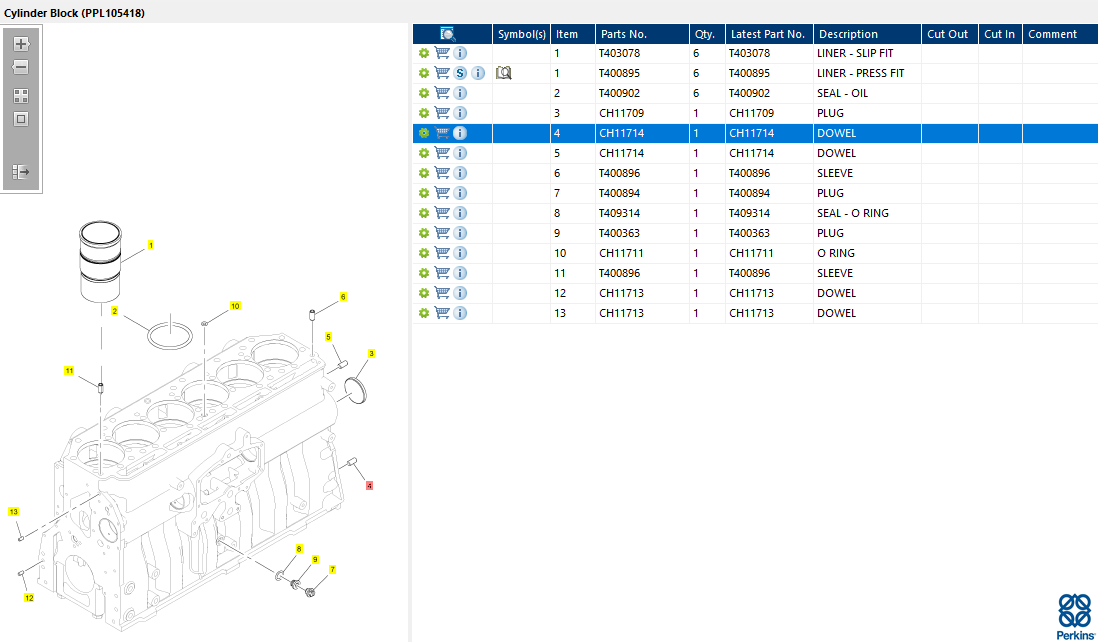Click the Latest Part No. column header

tap(767, 34)
